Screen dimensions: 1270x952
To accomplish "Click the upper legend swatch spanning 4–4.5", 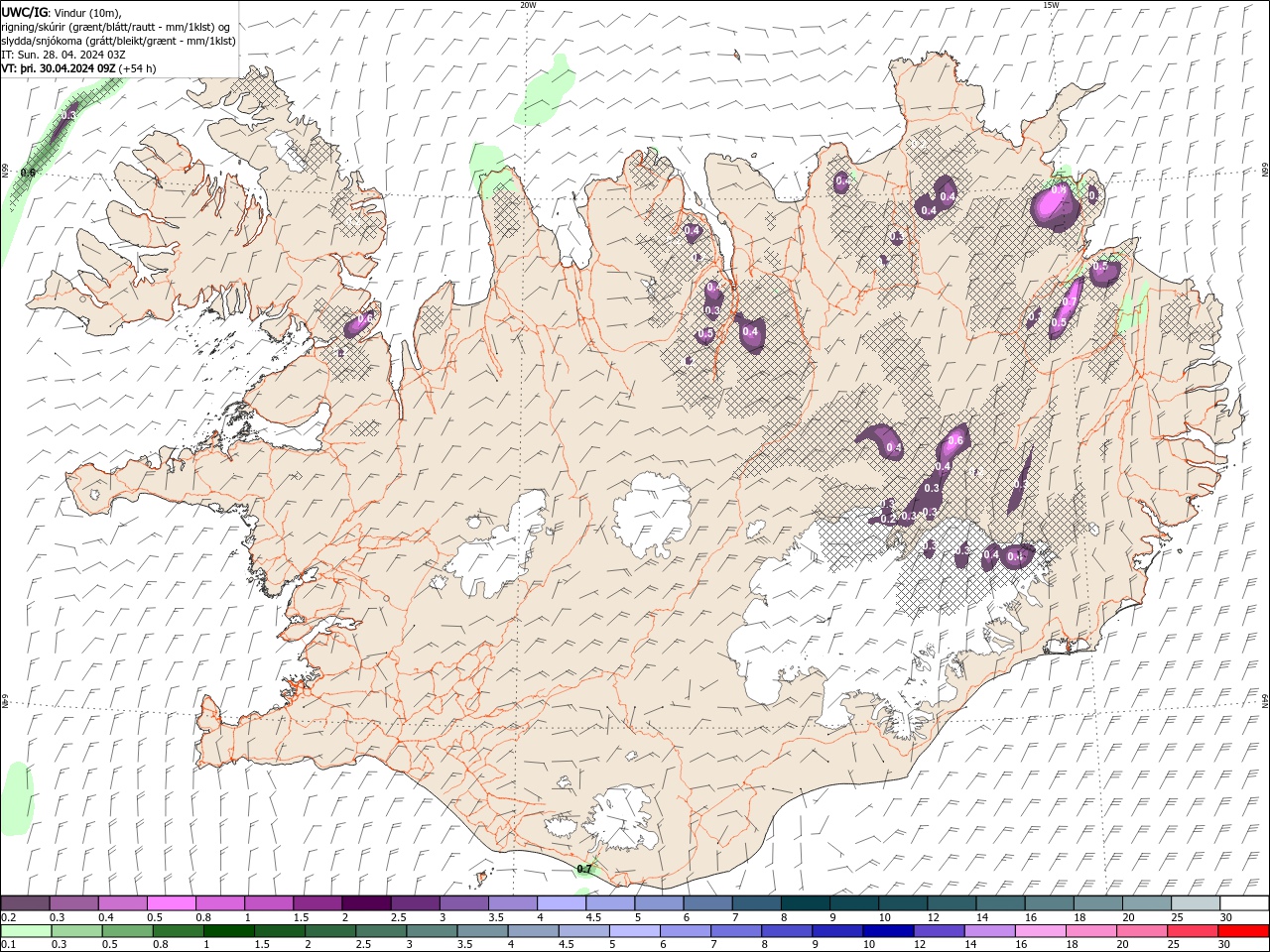I will coord(562,903).
